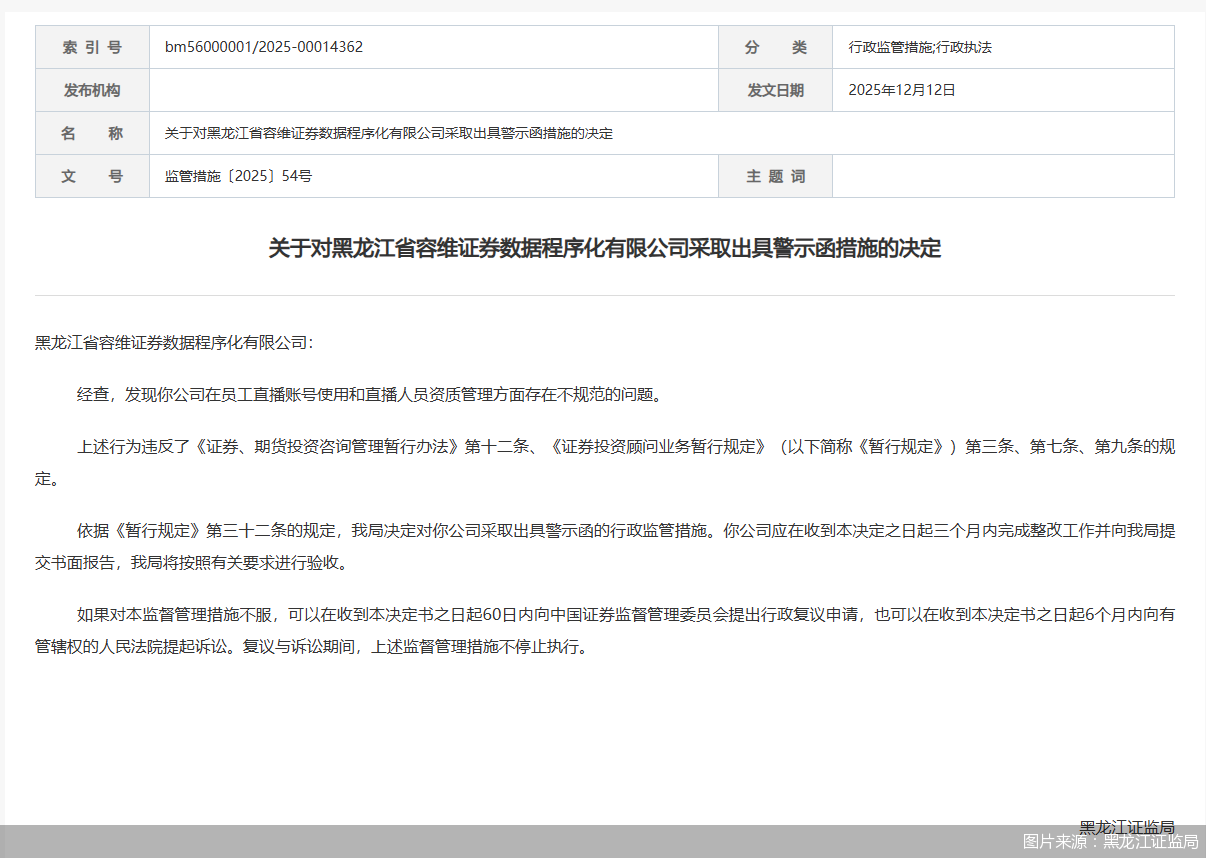Click the 分类 label cell
This screenshot has height=858, width=1206.
tap(775, 46)
